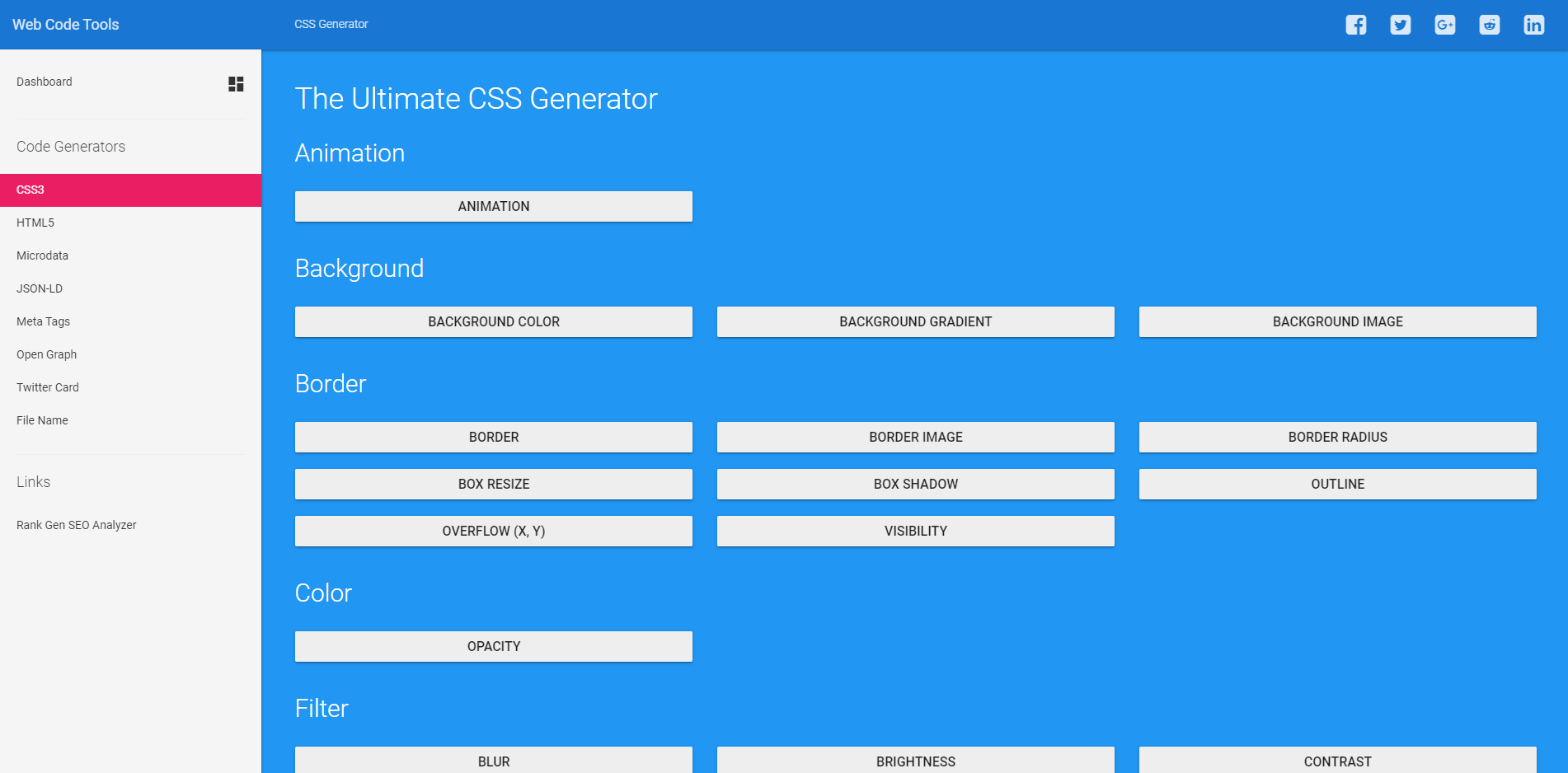The height and width of the screenshot is (773, 1568).
Task: Click the Filter section heading
Action: (x=322, y=709)
